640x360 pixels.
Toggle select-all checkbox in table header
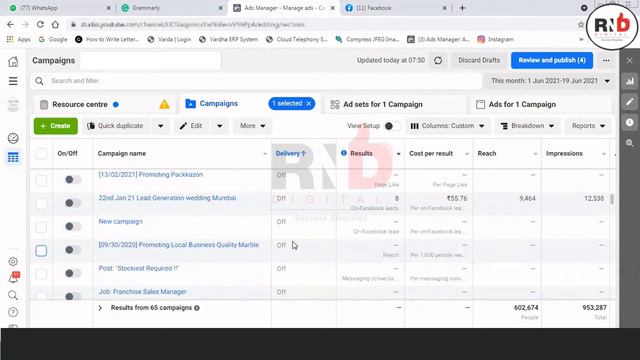41,154
